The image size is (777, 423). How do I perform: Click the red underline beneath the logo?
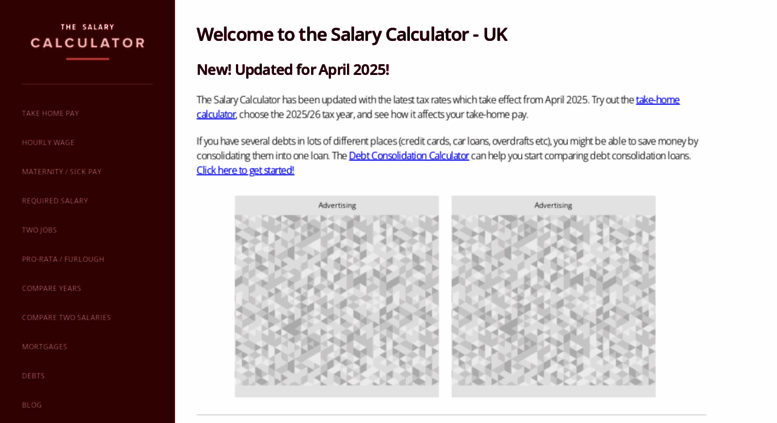88,59
